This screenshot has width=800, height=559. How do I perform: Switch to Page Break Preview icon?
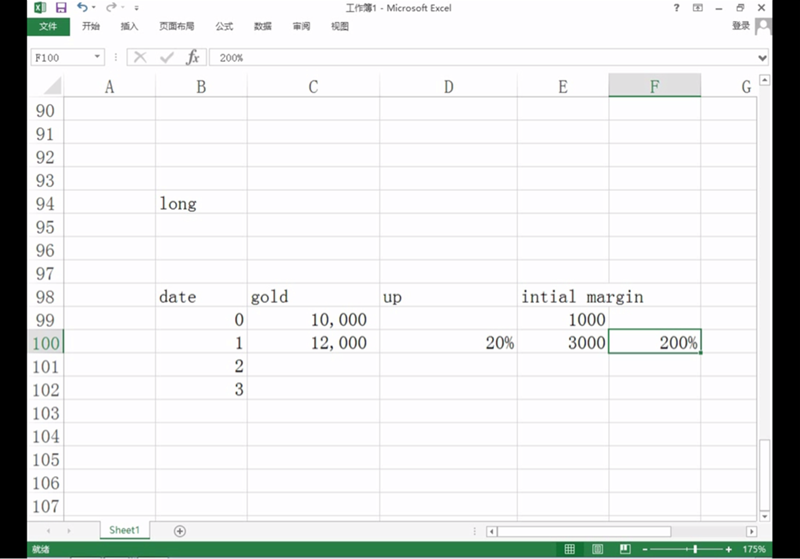(x=624, y=549)
